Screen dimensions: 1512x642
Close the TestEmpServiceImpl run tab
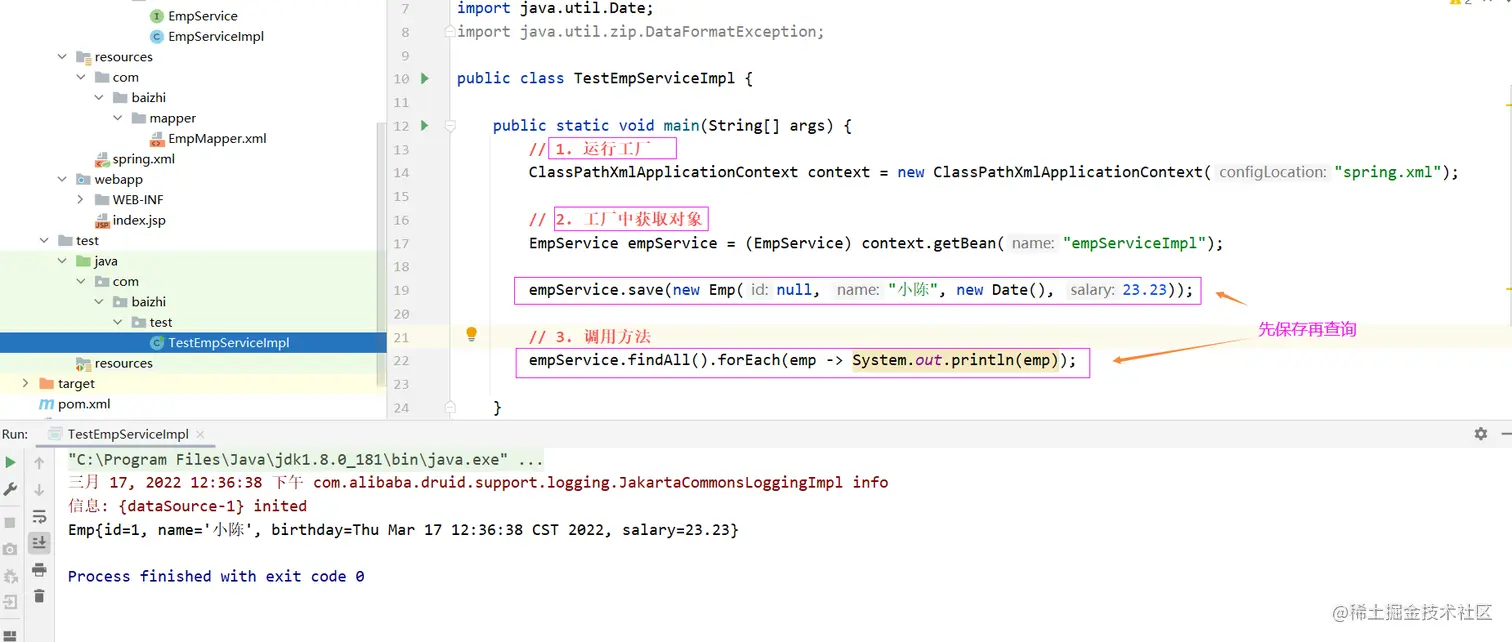point(201,435)
